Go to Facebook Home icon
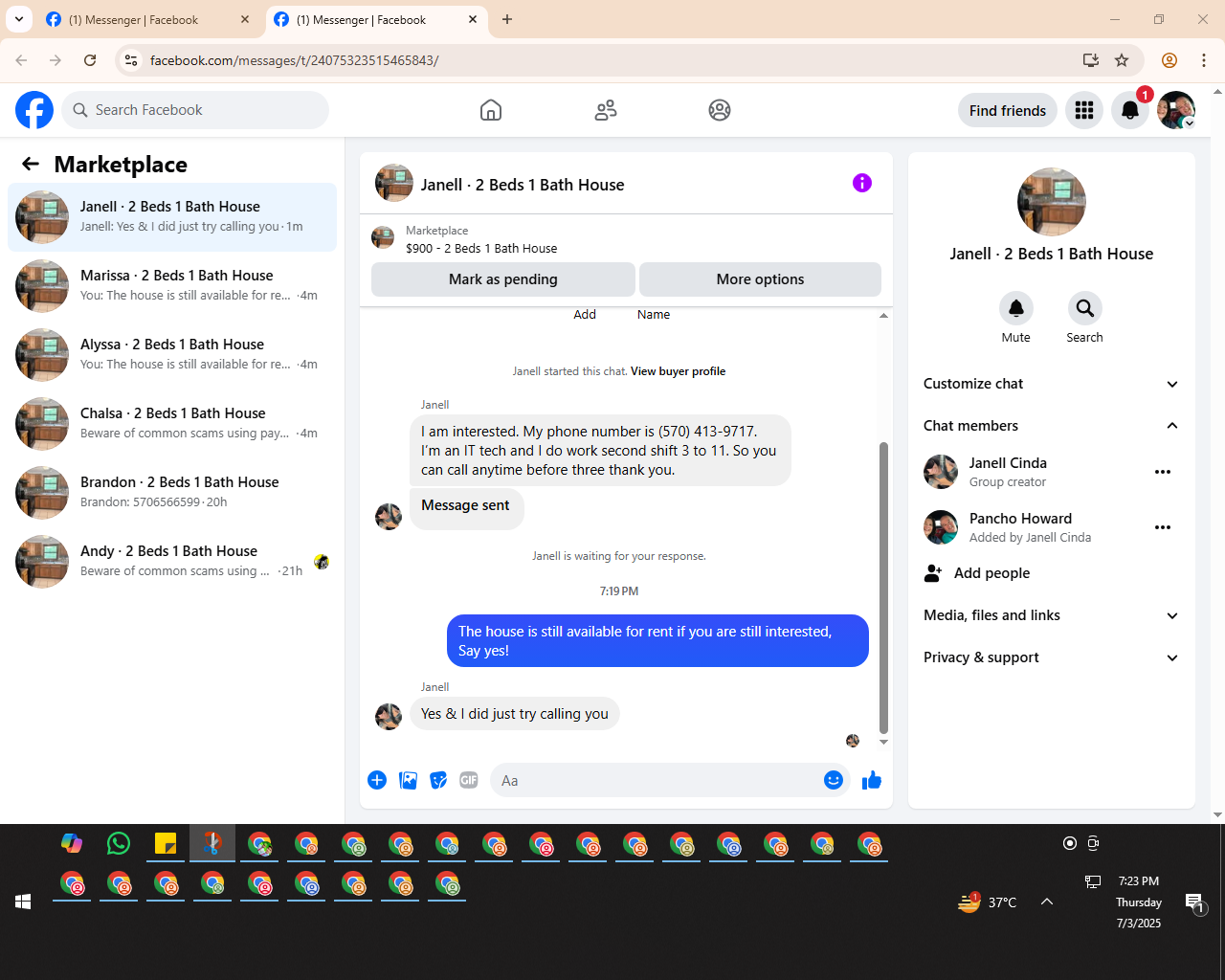 coord(491,110)
